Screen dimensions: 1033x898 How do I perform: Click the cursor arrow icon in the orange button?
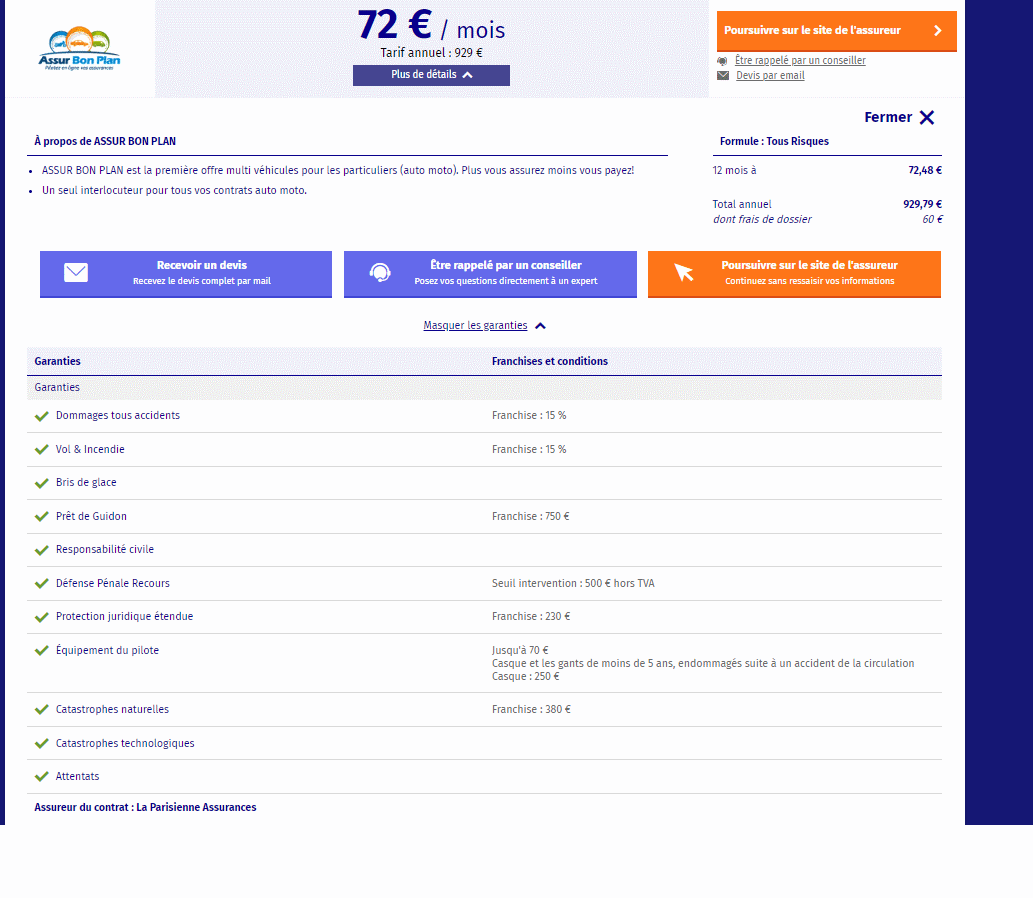tap(684, 273)
